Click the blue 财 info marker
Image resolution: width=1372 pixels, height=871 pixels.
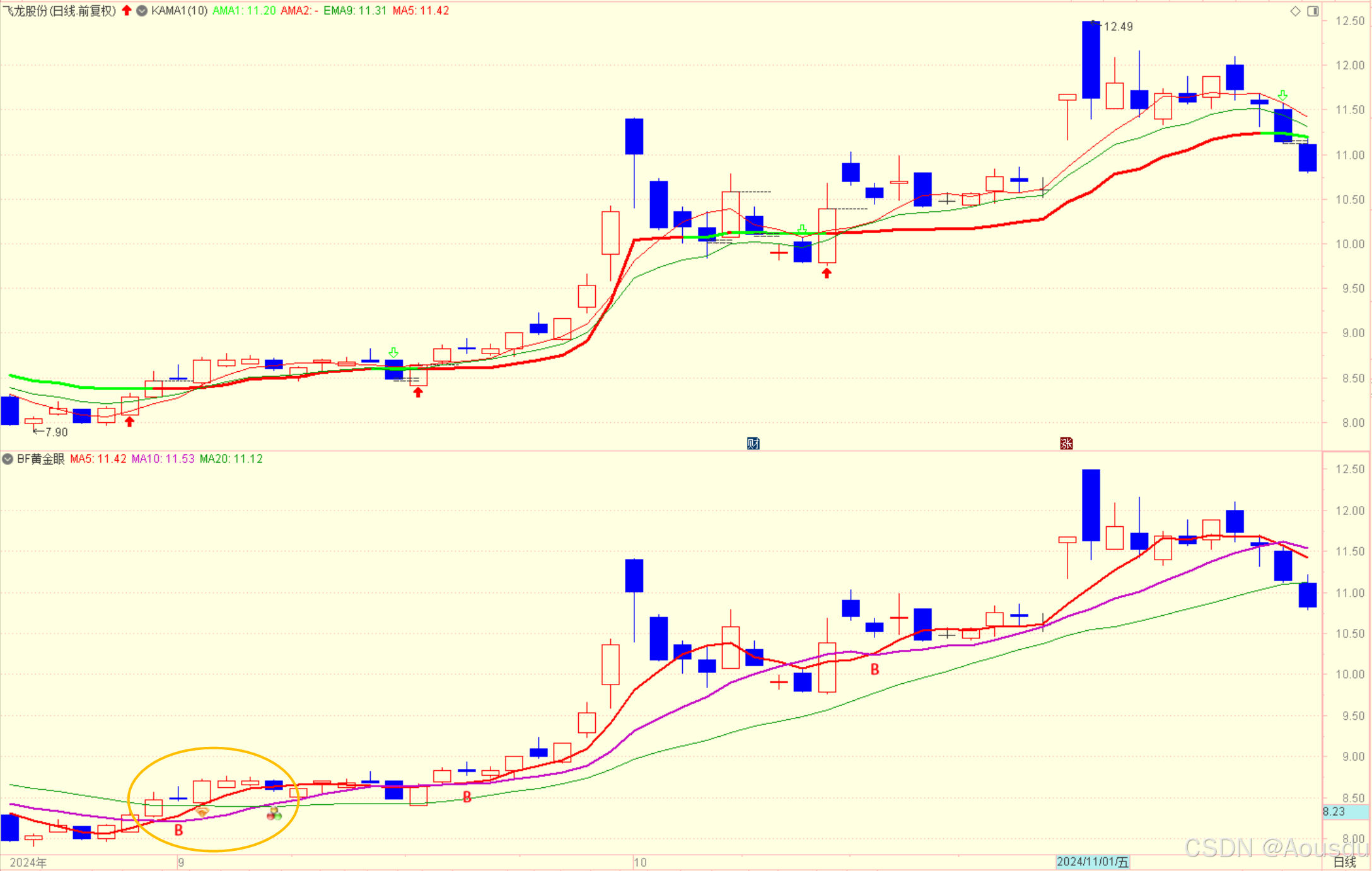(753, 443)
